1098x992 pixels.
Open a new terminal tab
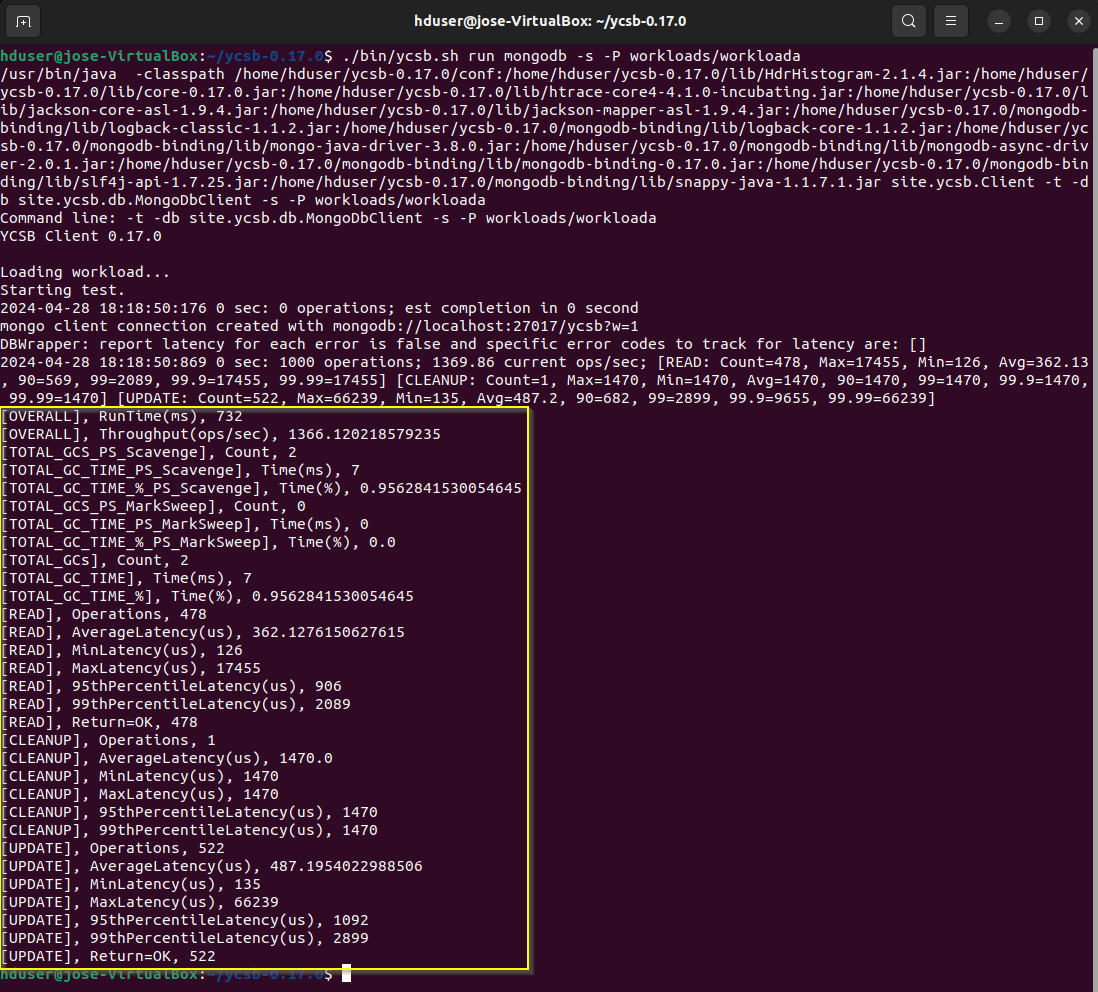[x=23, y=21]
